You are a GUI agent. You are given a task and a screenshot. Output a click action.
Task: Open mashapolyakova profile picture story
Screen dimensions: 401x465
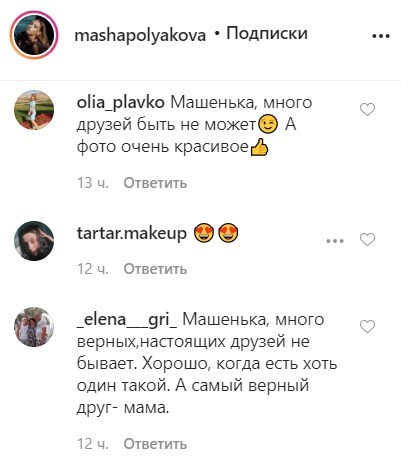coord(34,35)
